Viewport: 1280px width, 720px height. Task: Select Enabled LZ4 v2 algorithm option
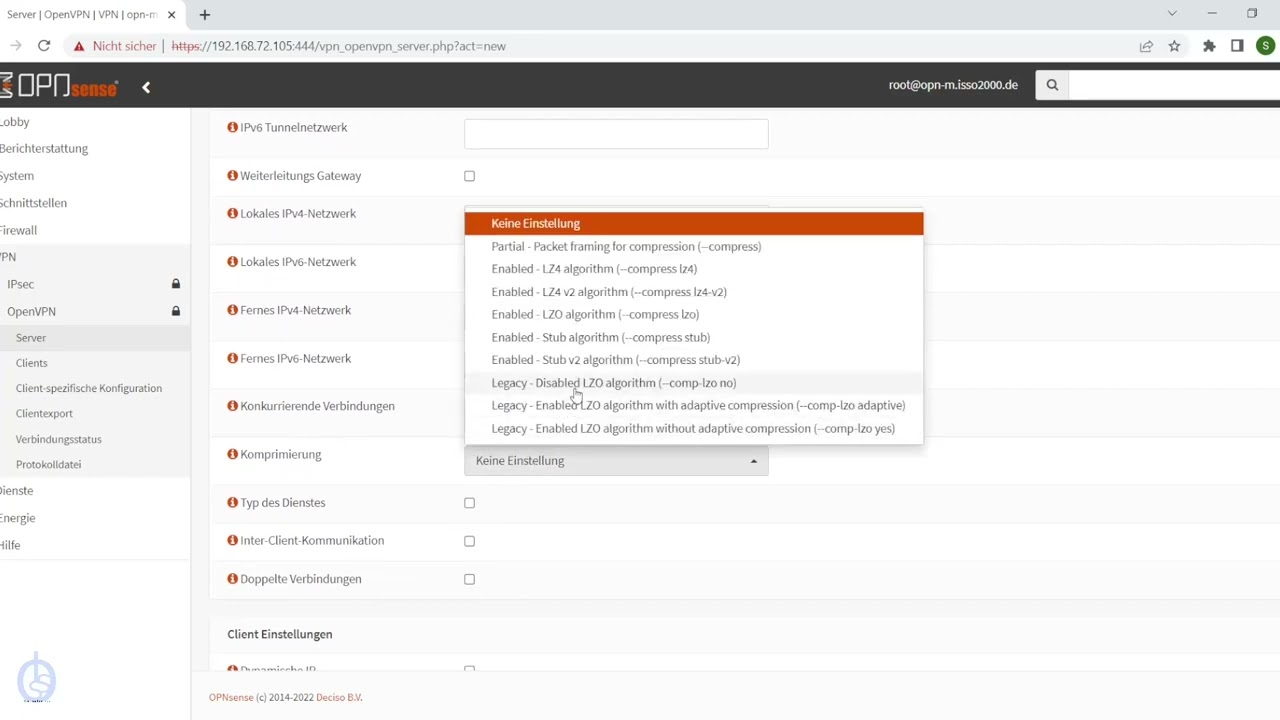[x=694, y=292]
